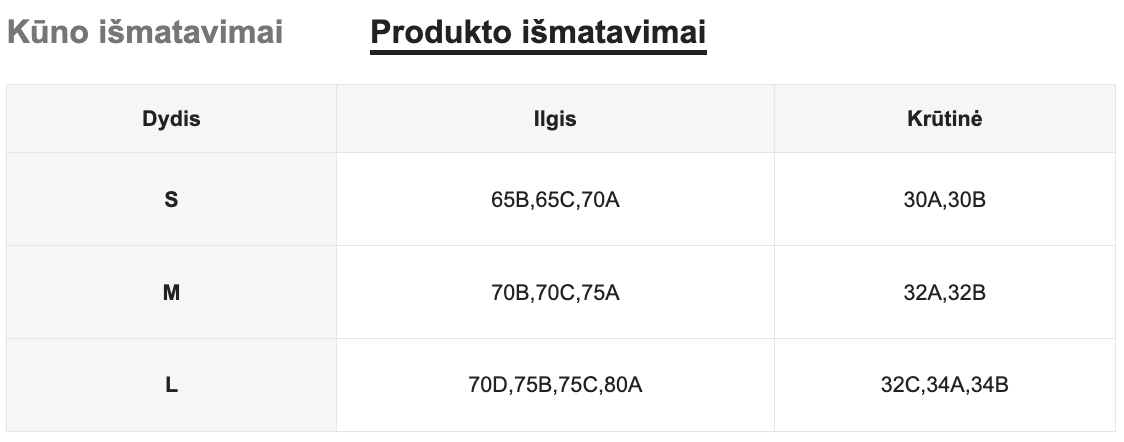This screenshot has width=1124, height=442.
Task: Click the 70C value in M row
Action: pos(555,293)
